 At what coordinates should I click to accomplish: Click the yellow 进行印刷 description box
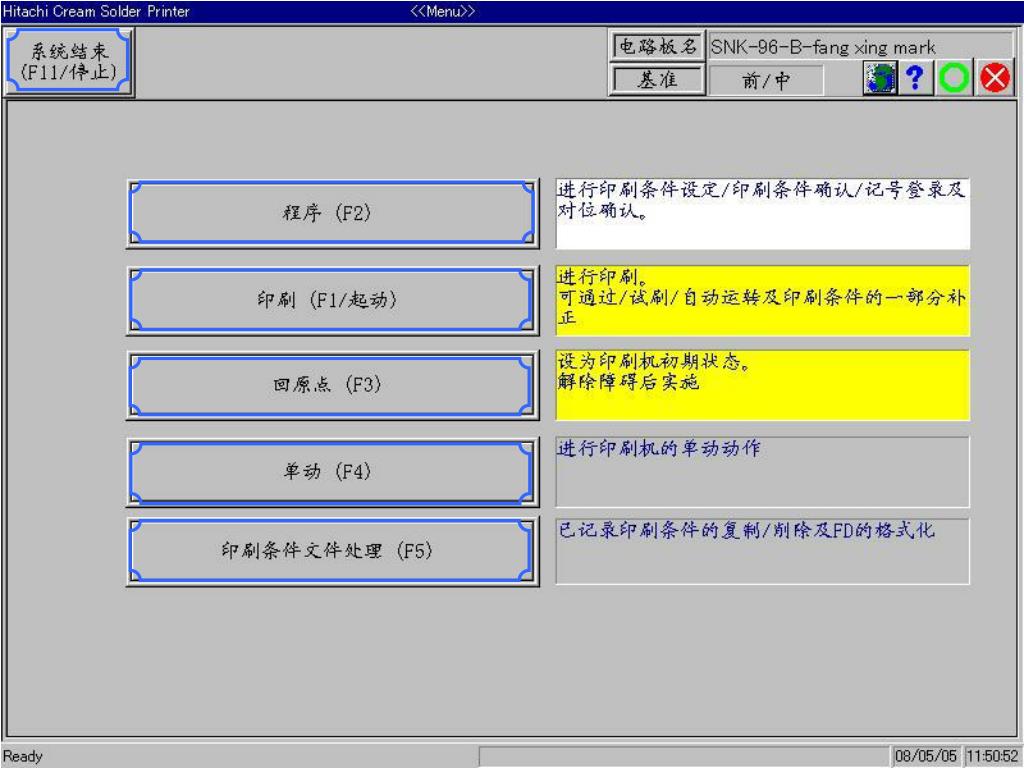point(762,300)
